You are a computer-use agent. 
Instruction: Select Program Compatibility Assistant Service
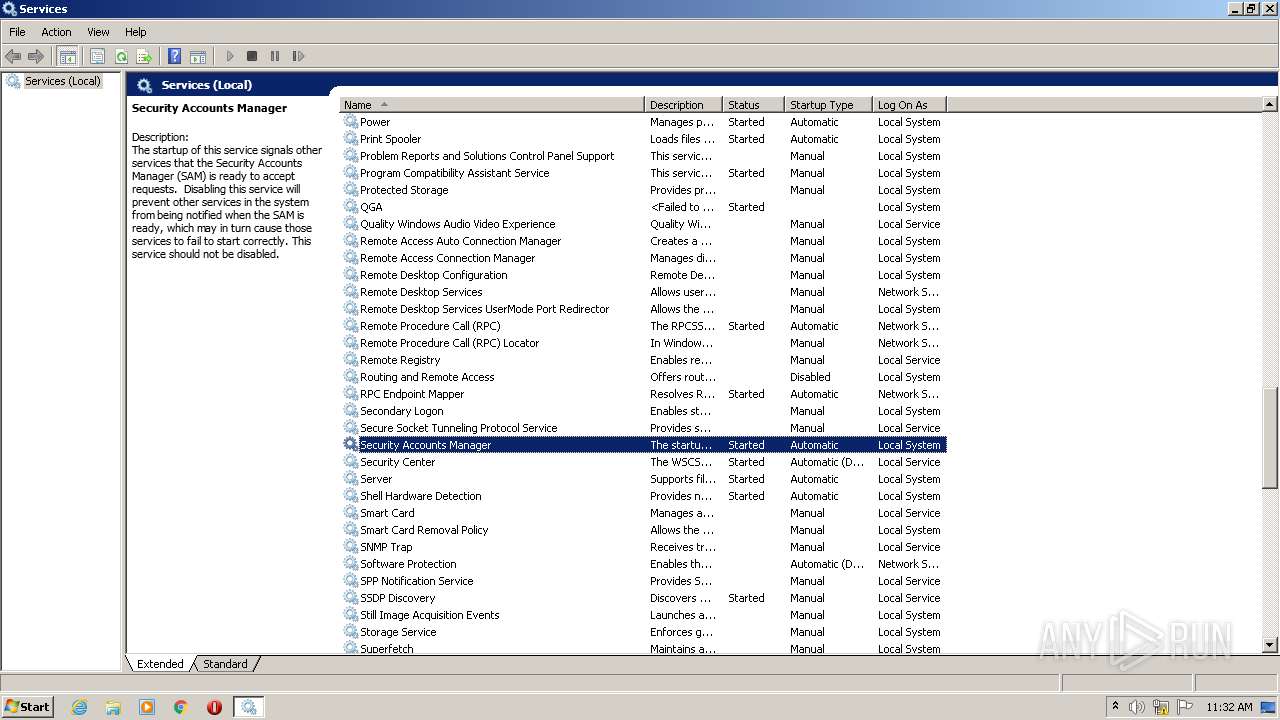pyautogui.click(x=643, y=173)
